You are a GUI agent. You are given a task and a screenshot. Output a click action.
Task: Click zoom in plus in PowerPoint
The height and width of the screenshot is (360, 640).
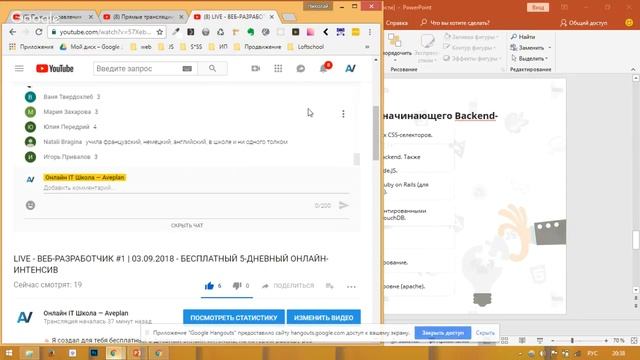[x=606, y=340]
